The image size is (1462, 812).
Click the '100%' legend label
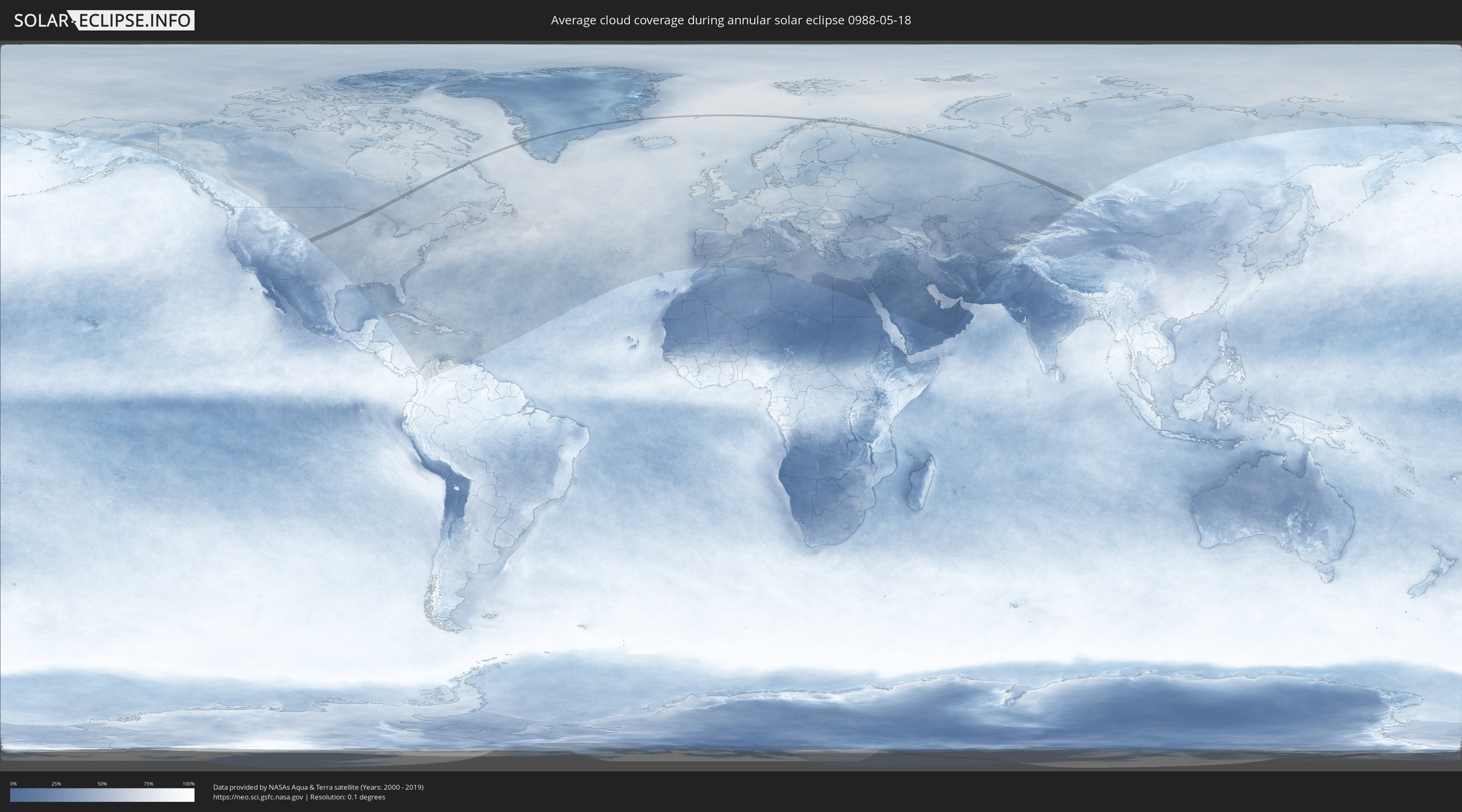click(188, 784)
